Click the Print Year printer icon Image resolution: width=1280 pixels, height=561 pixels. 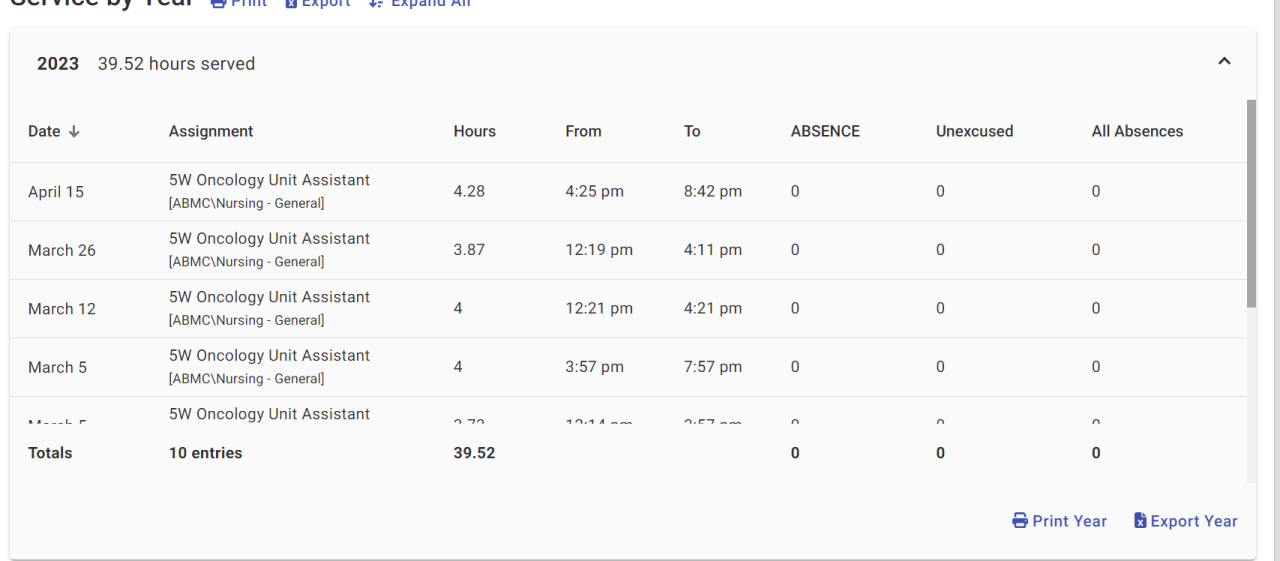point(1020,521)
